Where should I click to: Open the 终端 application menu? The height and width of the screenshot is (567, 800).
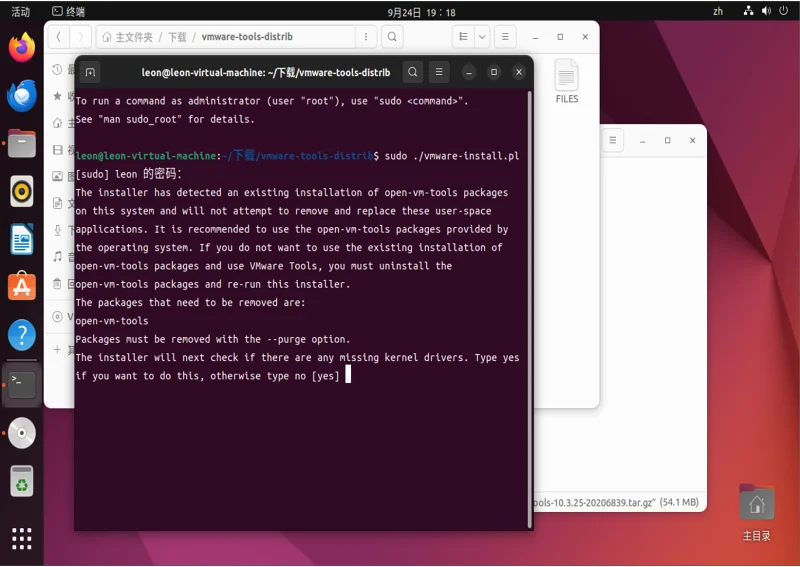[x=68, y=11]
